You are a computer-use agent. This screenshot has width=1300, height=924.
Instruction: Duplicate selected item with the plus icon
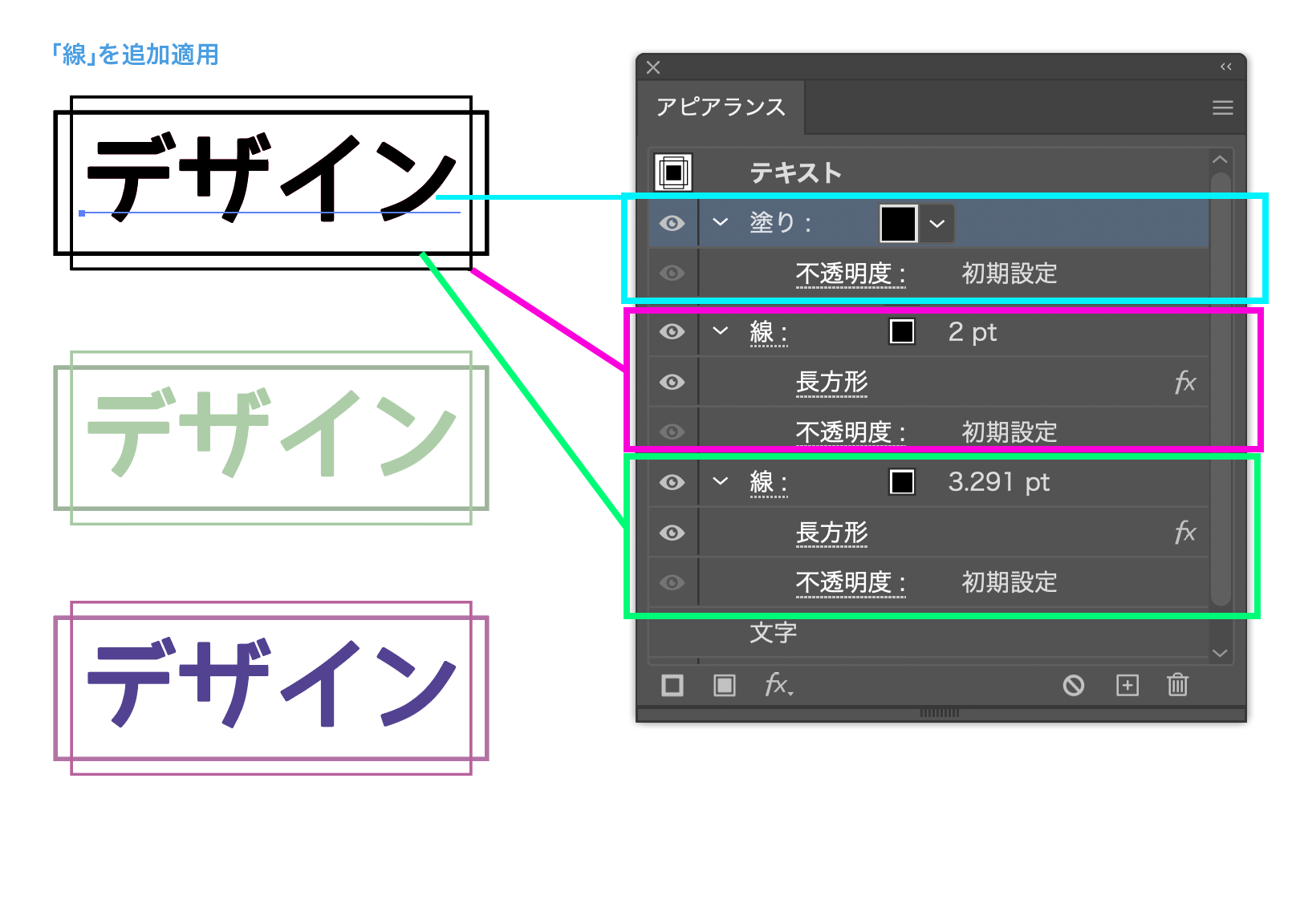[x=1127, y=685]
